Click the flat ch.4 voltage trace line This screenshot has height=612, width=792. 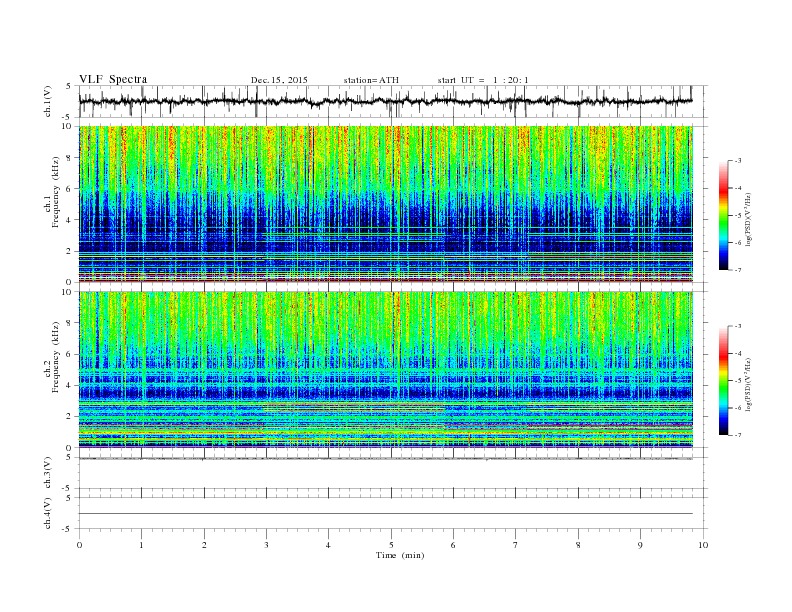(x=385, y=514)
